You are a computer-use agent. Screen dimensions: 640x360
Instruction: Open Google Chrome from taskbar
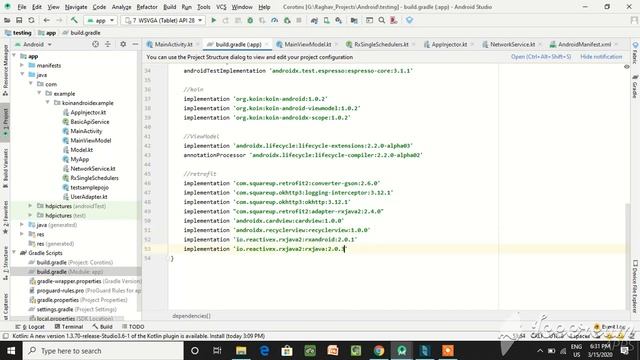coord(379,351)
